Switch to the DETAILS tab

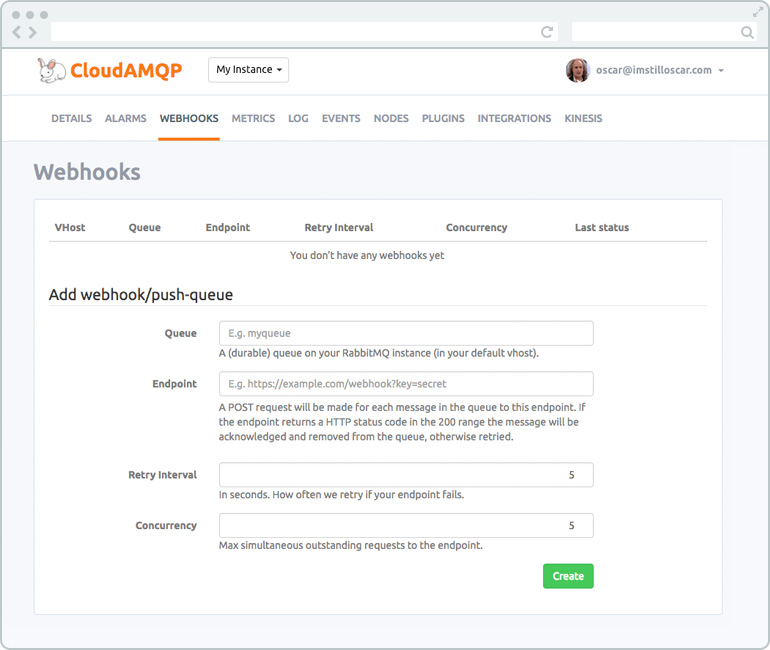tap(72, 118)
